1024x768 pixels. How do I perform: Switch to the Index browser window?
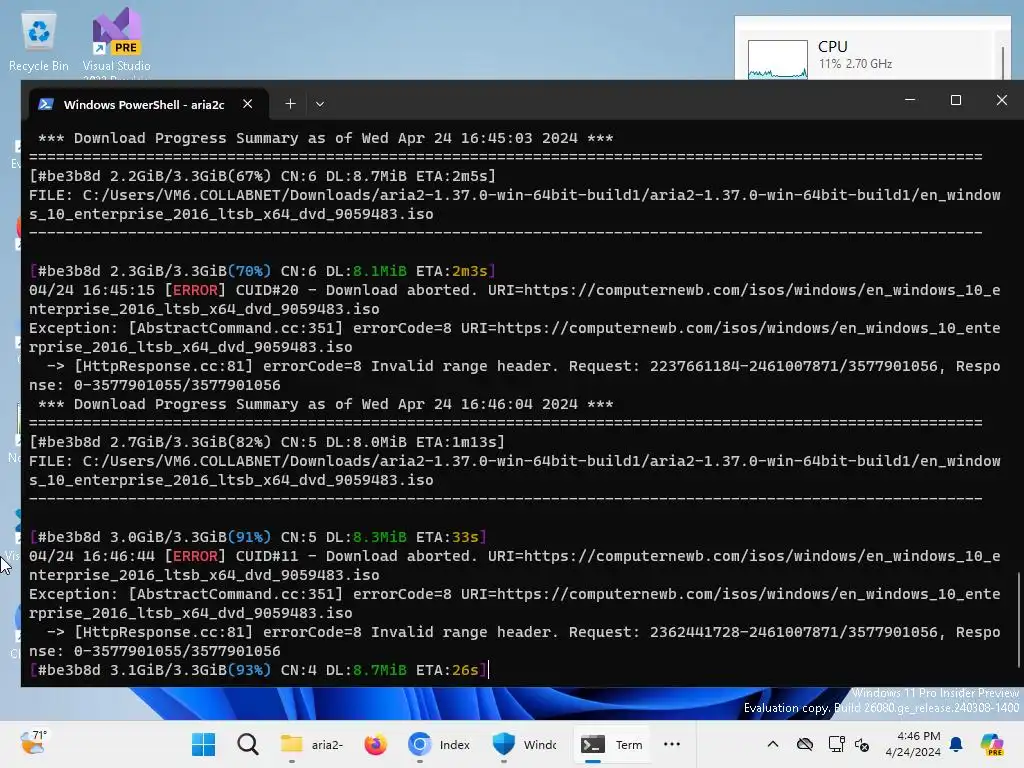(x=439, y=744)
